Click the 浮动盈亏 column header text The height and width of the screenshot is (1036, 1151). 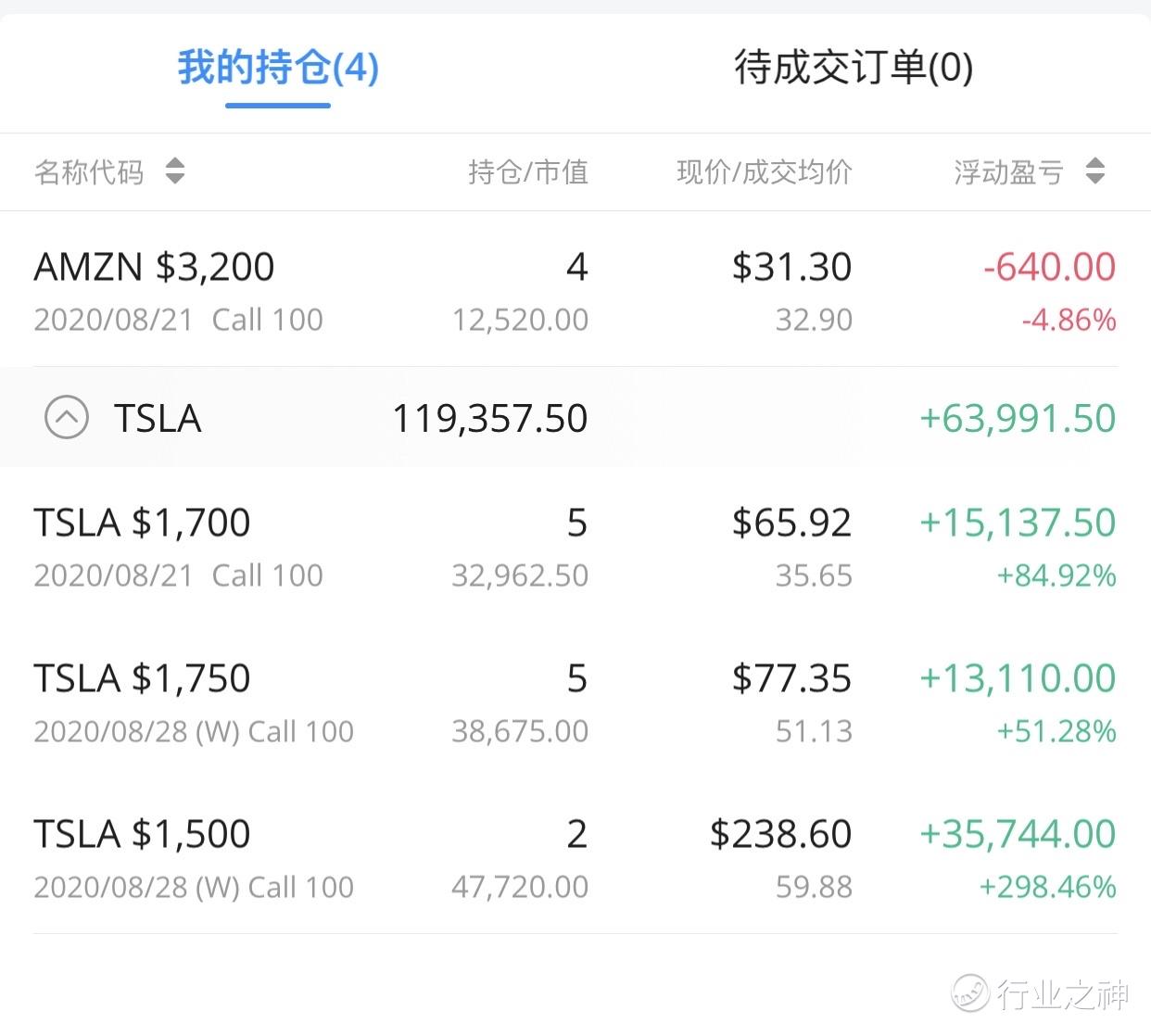[x=1008, y=172]
